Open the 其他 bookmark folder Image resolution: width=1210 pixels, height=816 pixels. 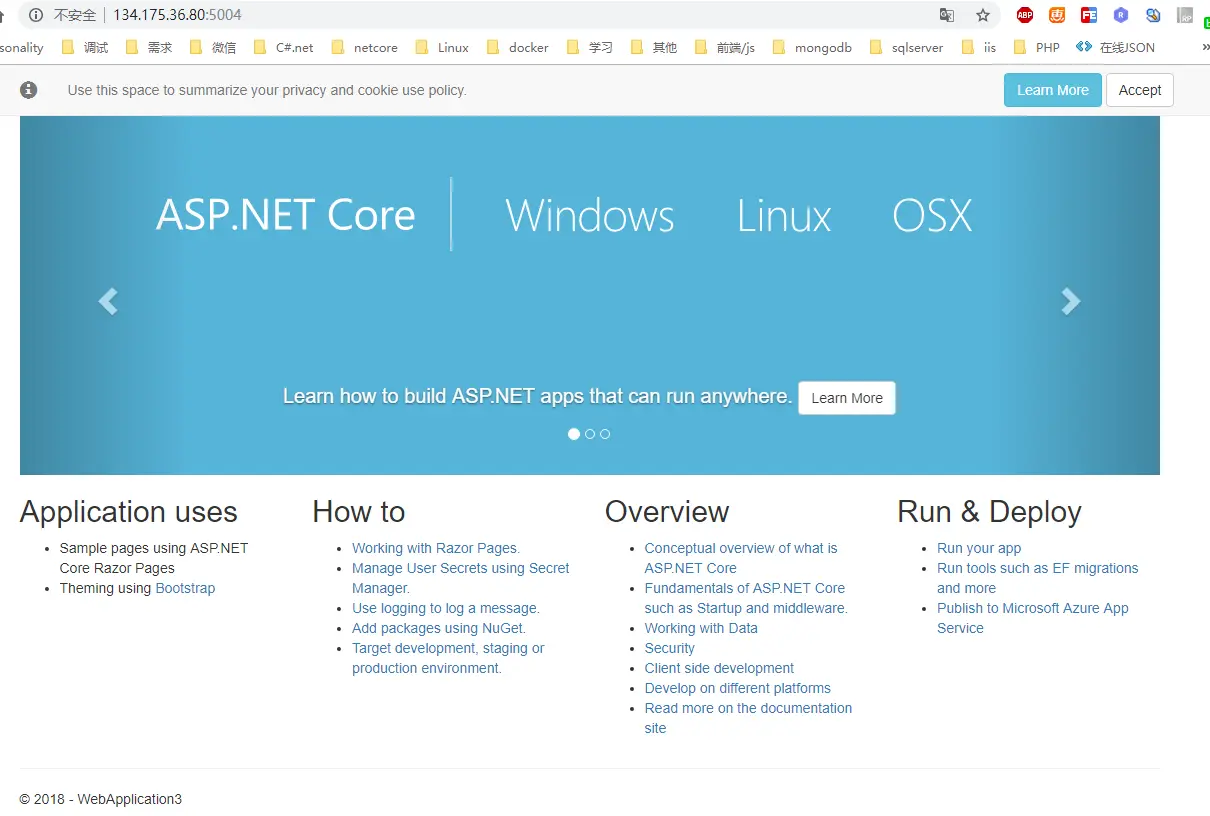click(x=654, y=47)
